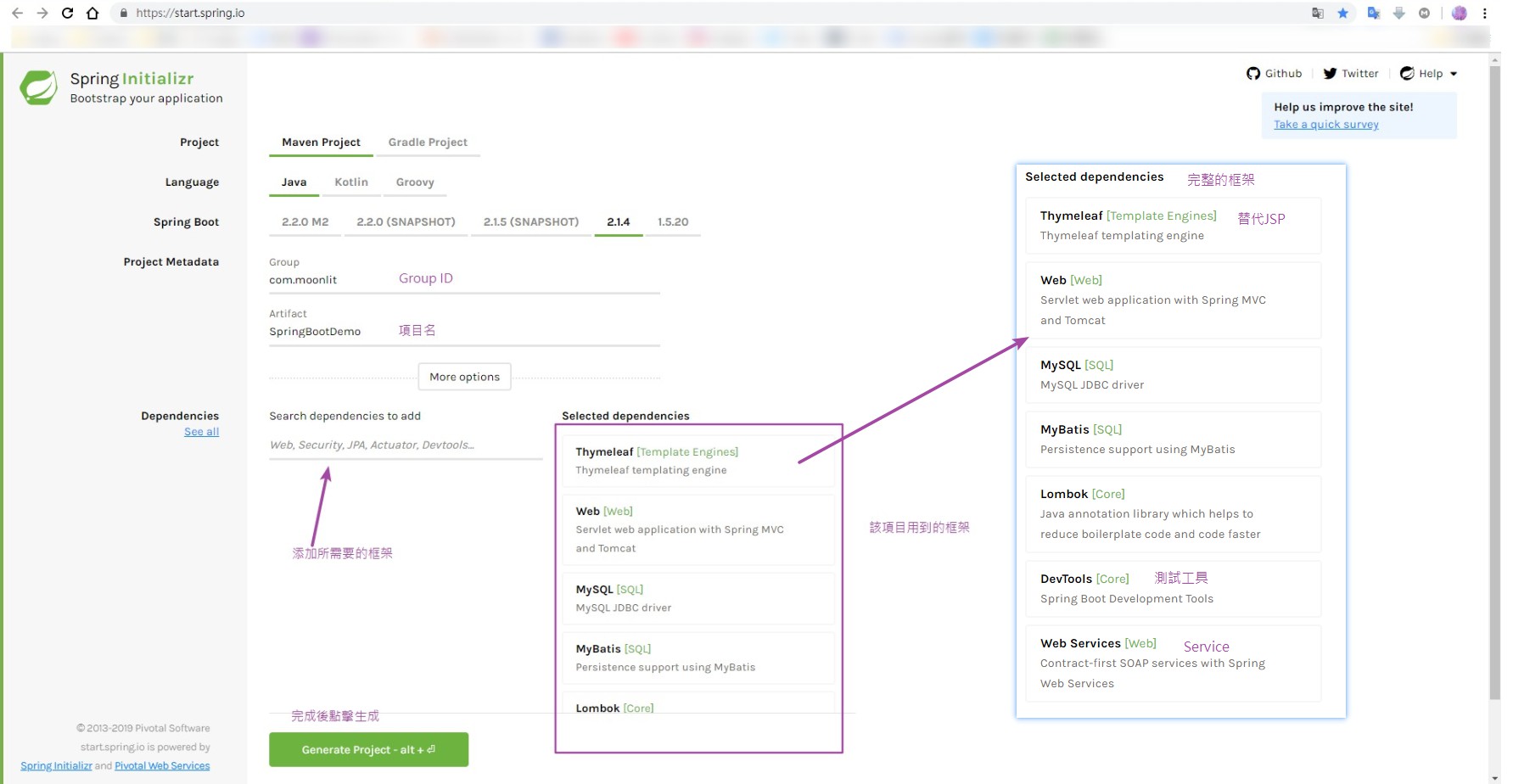Bookmark page with the star icon
The height and width of the screenshot is (784, 1513).
(x=1342, y=13)
